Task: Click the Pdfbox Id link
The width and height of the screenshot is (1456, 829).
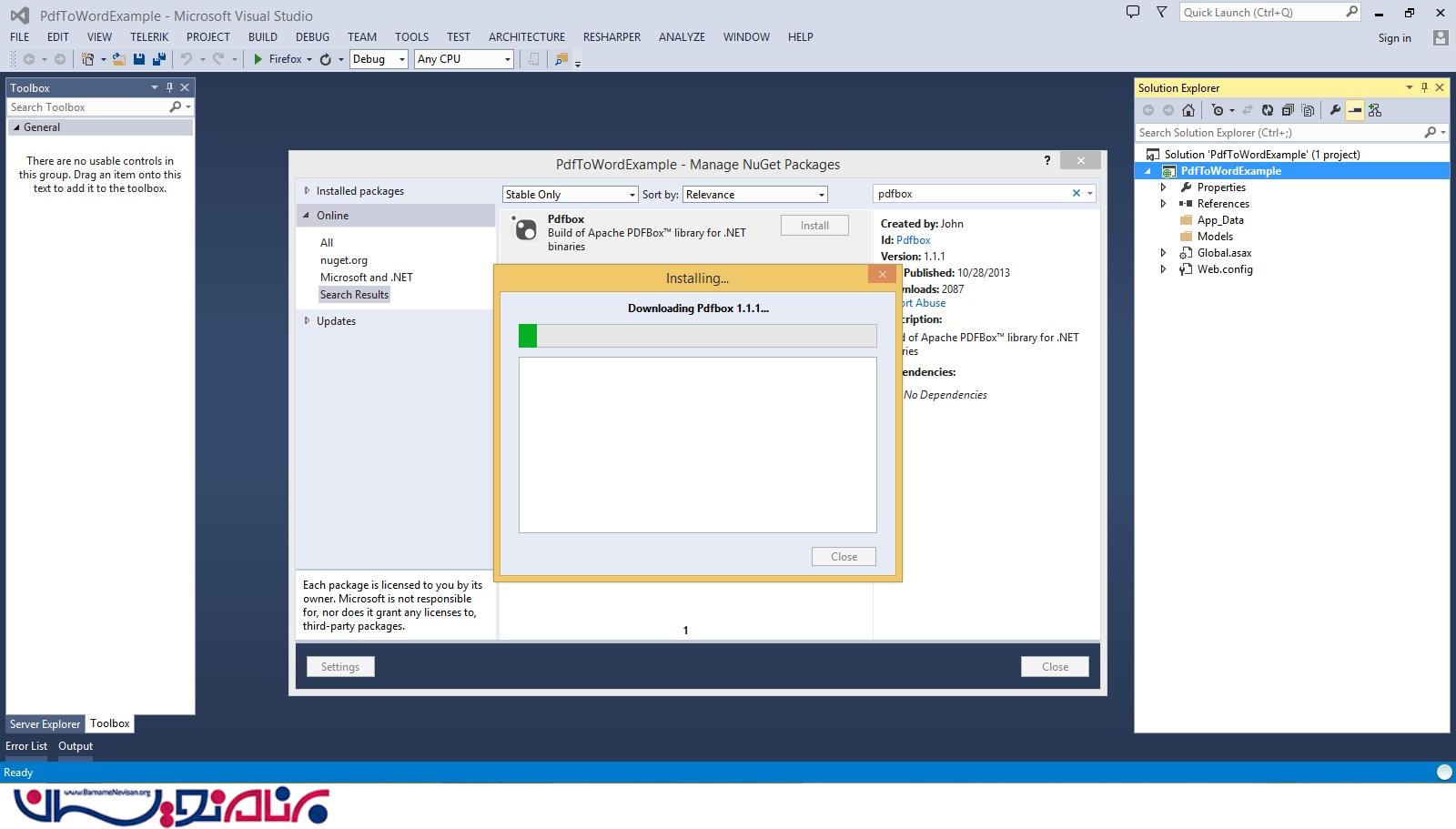Action: pos(913,240)
